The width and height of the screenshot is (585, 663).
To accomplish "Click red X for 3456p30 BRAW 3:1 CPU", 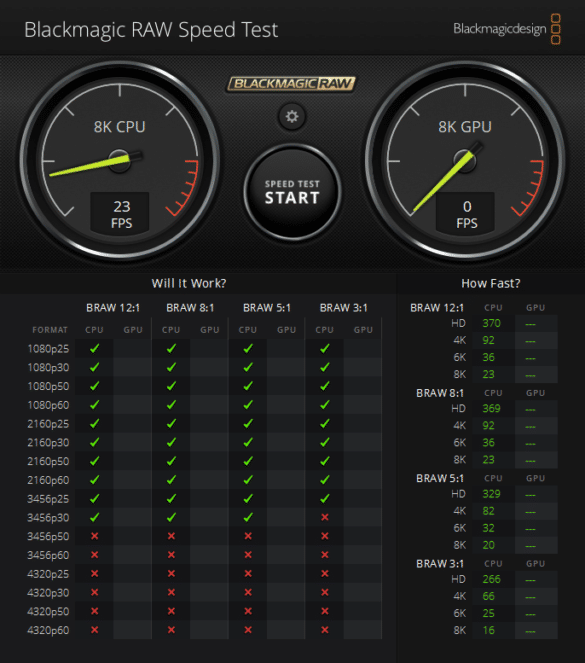I will coord(325,517).
